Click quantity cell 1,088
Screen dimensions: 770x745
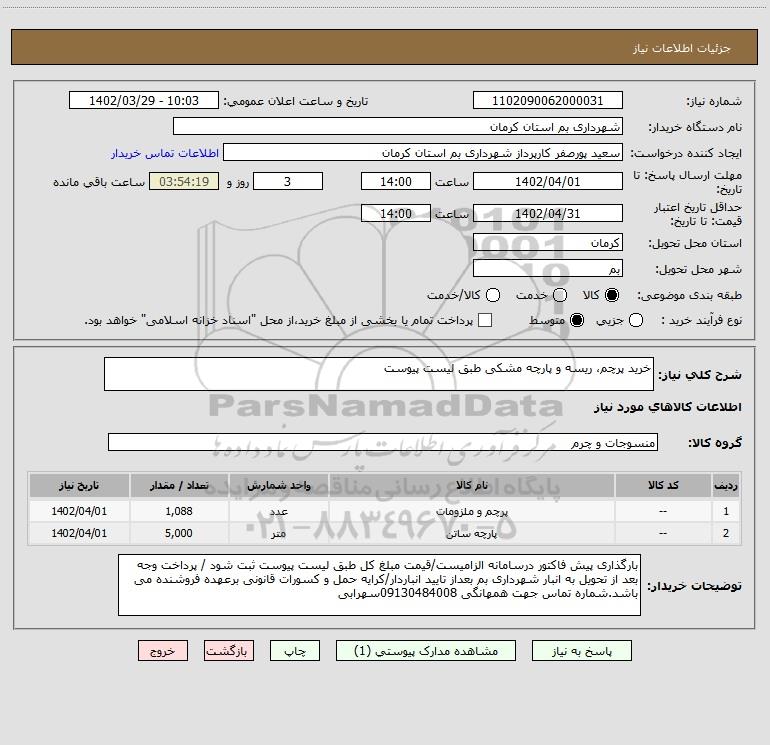pos(179,511)
